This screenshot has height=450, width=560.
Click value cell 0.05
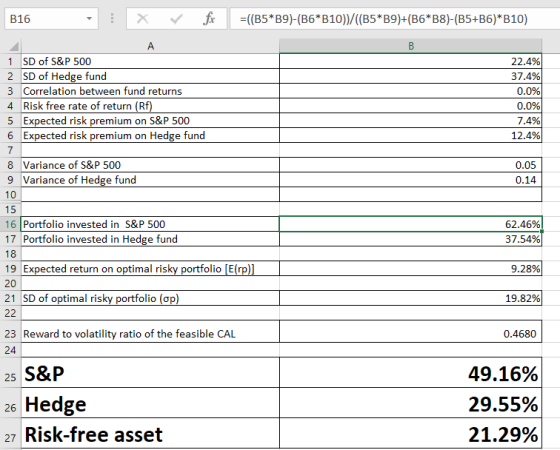point(411,165)
